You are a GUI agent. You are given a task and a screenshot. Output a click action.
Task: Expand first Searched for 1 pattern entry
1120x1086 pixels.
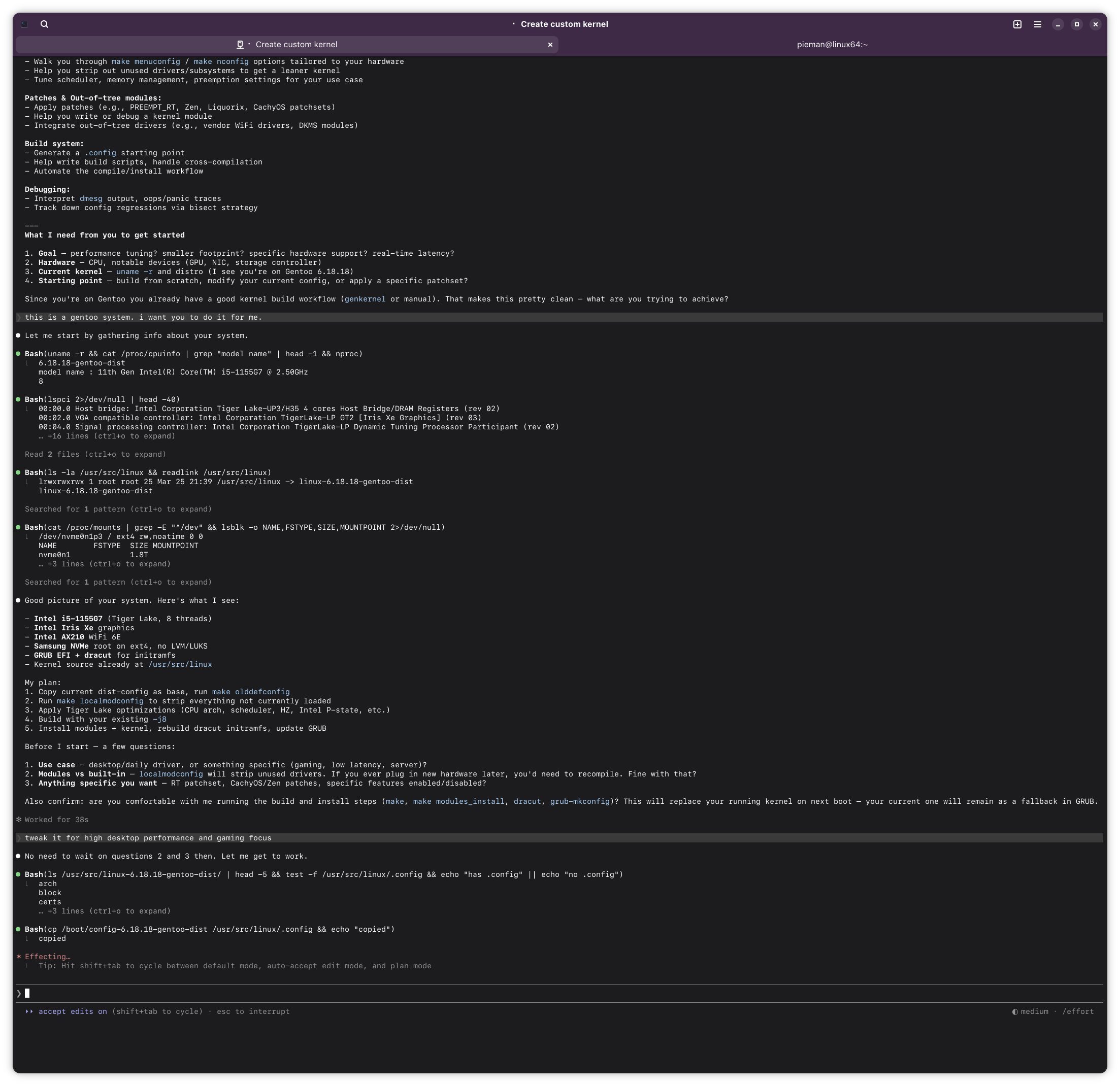coord(118,509)
